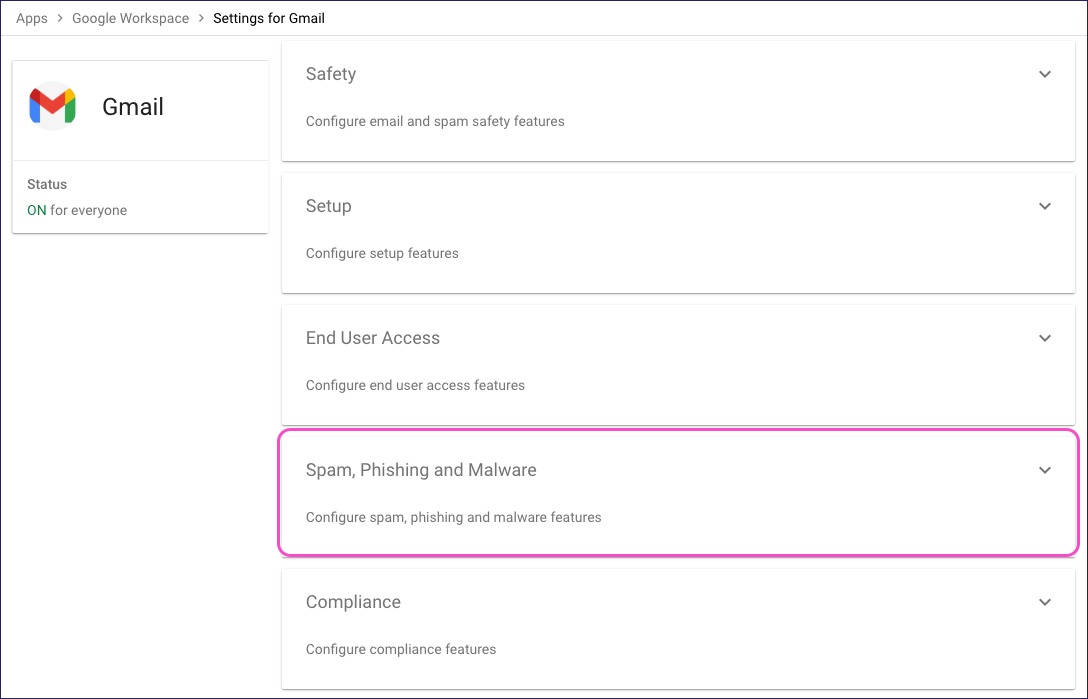Select Spam, Phishing and Malware heading

click(421, 470)
